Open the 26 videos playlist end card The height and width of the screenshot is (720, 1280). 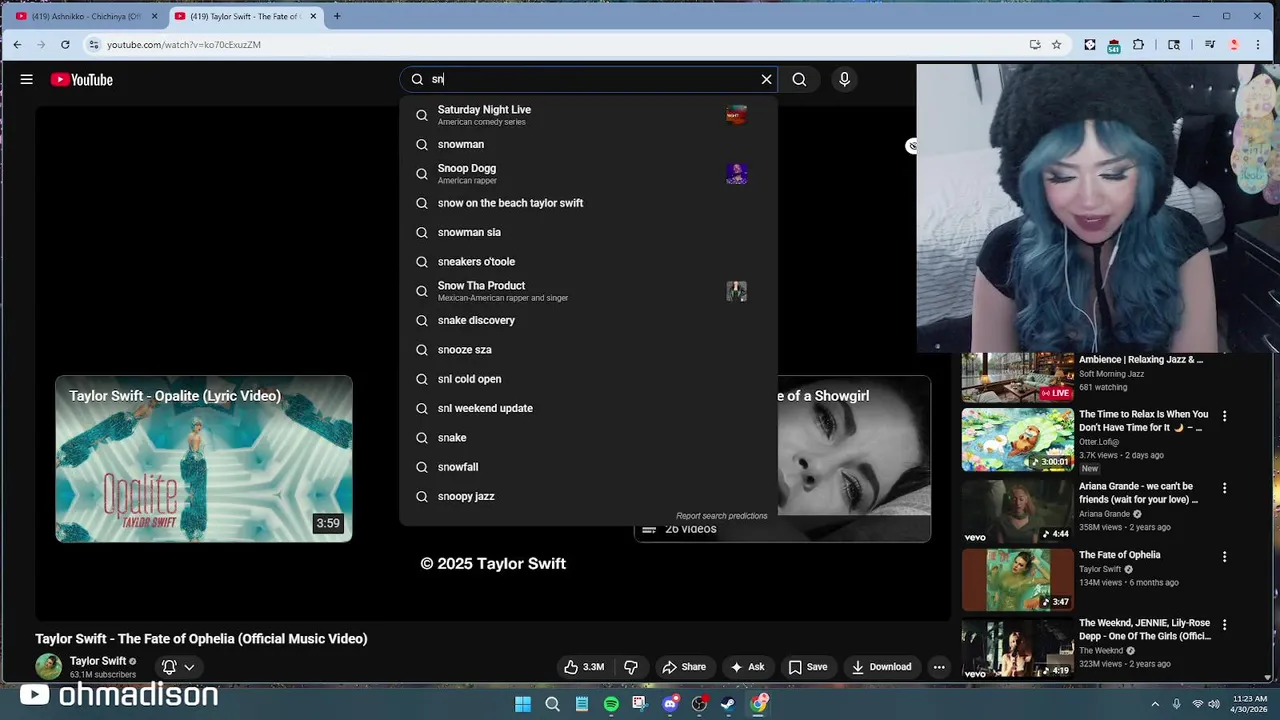[x=782, y=459]
